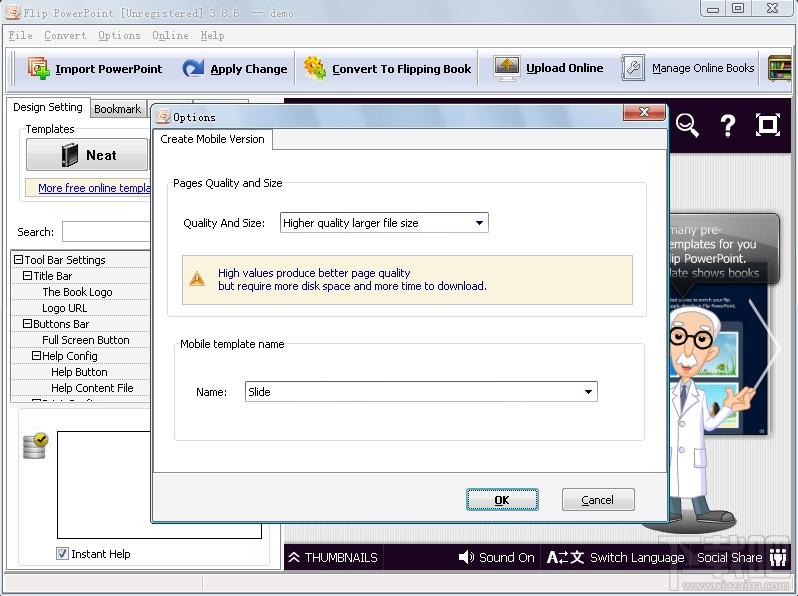
Task: Click the More free online templates link
Action: pyautogui.click(x=94, y=188)
